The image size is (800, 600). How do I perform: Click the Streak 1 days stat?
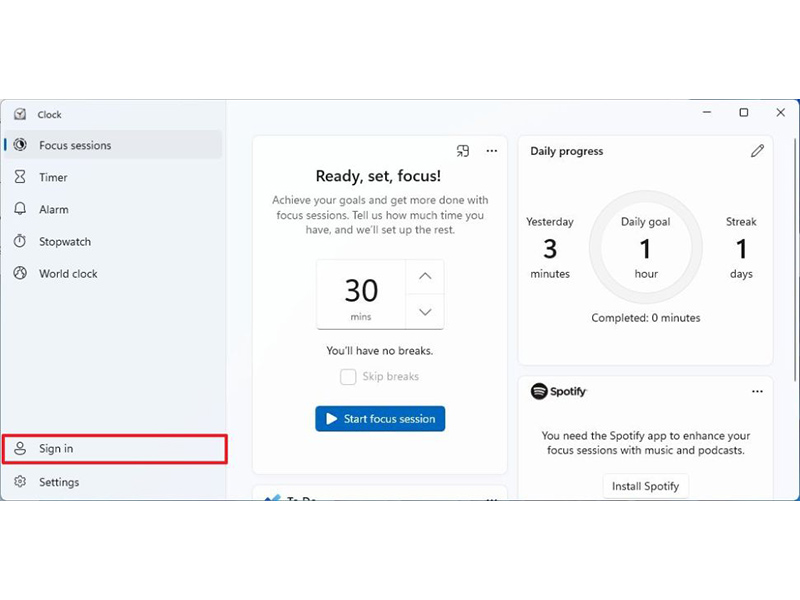741,247
